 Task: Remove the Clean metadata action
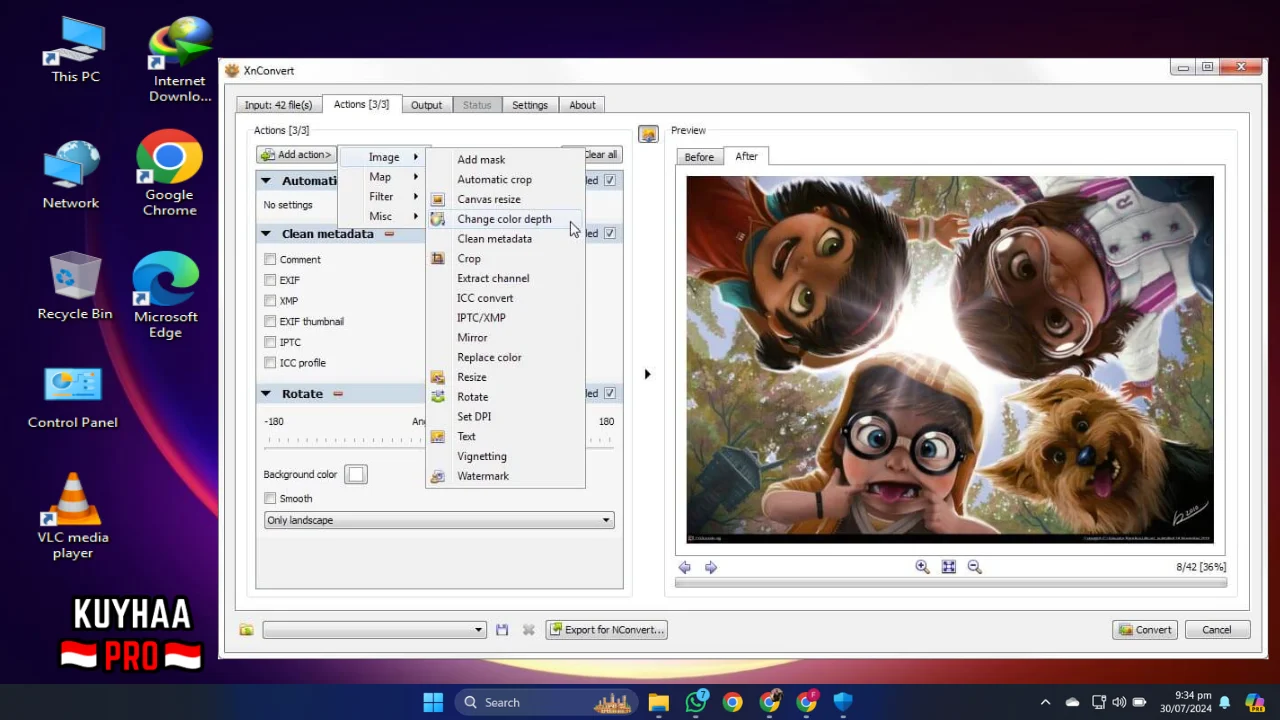[x=389, y=234]
